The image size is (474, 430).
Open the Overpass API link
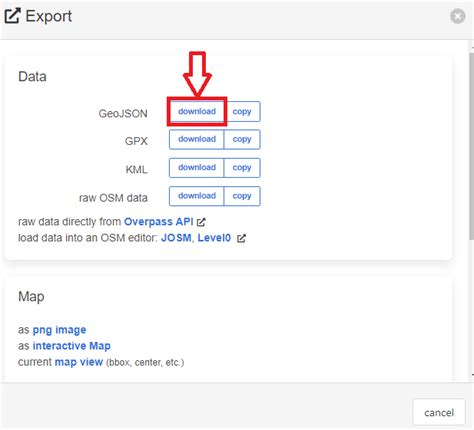tap(159, 222)
